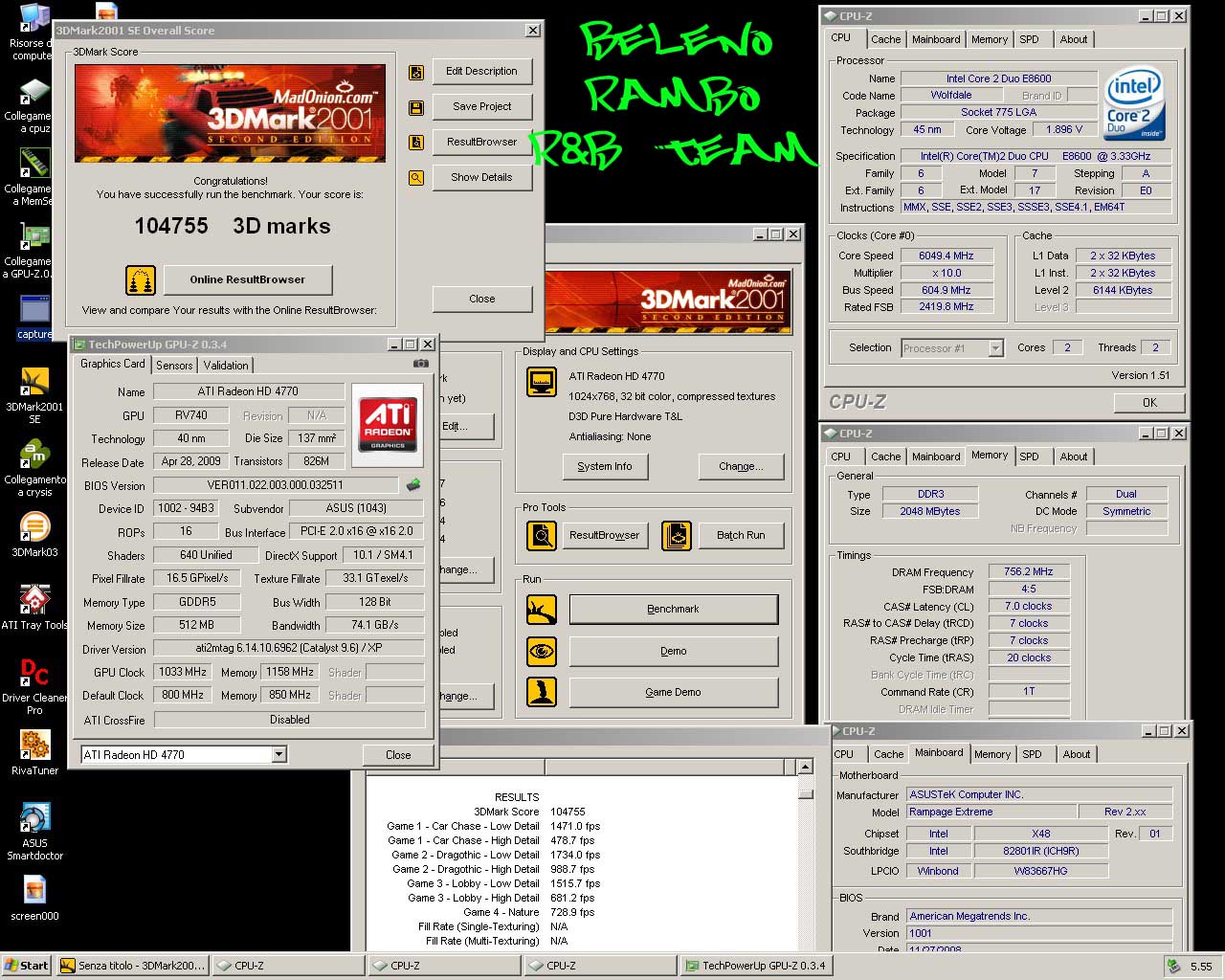Click the display monitor icon in 3DMark settings
Screen dimensions: 1225x980
(542, 383)
